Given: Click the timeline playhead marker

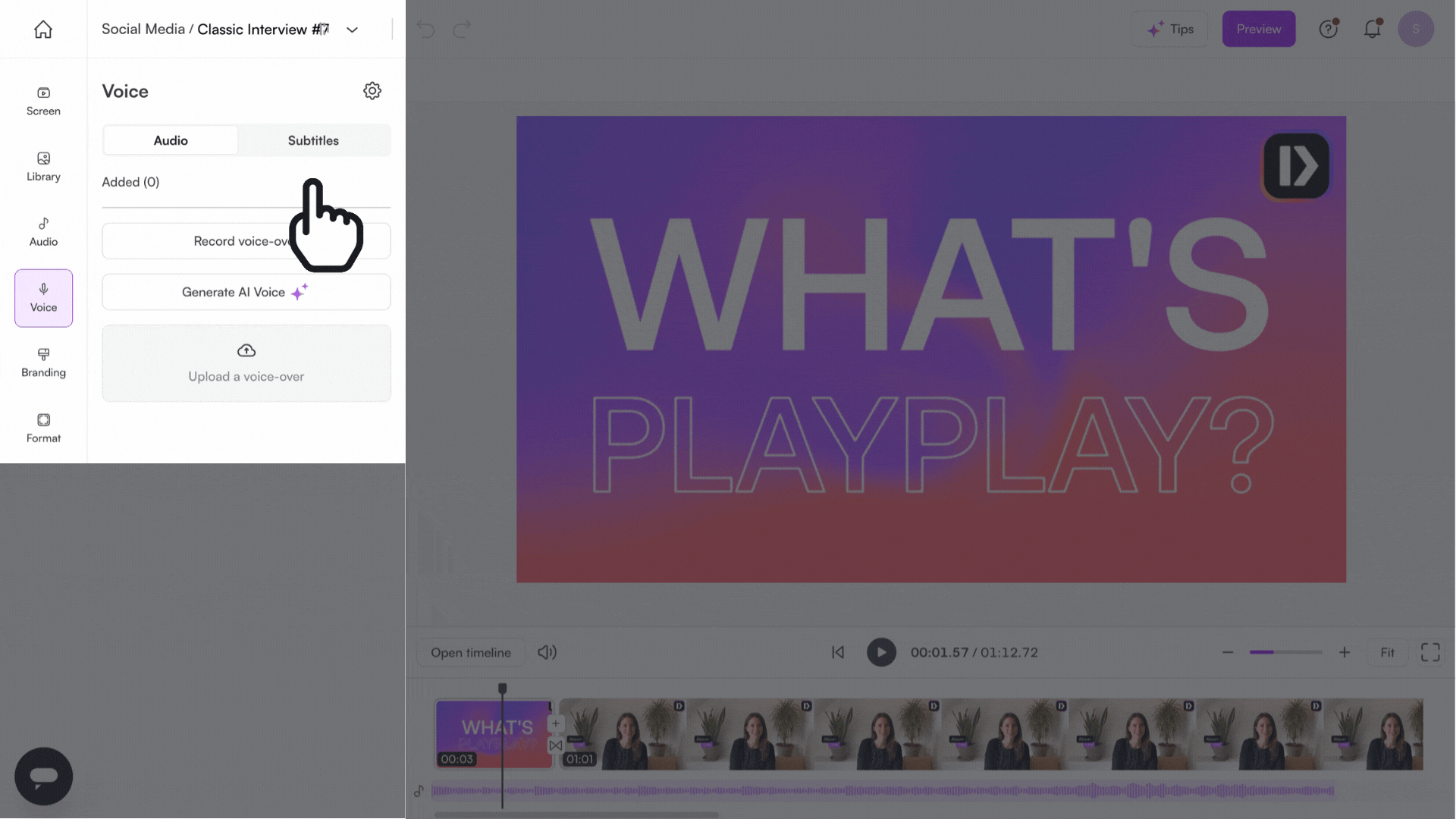Looking at the screenshot, I should pyautogui.click(x=502, y=689).
